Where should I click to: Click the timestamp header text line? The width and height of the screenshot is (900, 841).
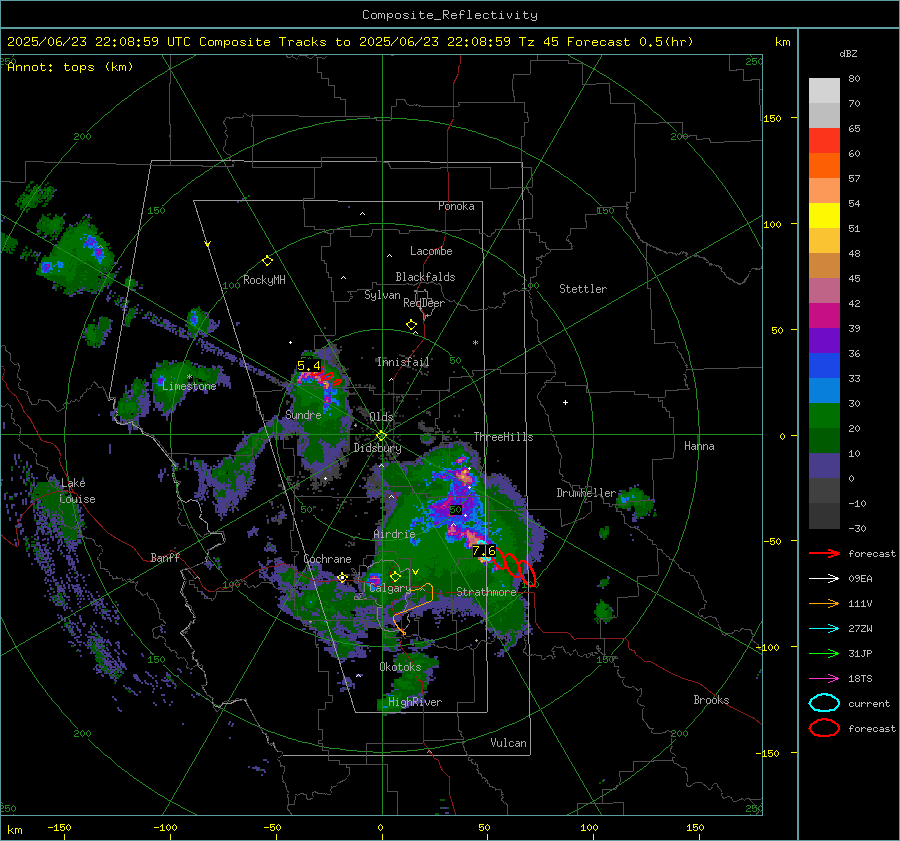[x=350, y=42]
